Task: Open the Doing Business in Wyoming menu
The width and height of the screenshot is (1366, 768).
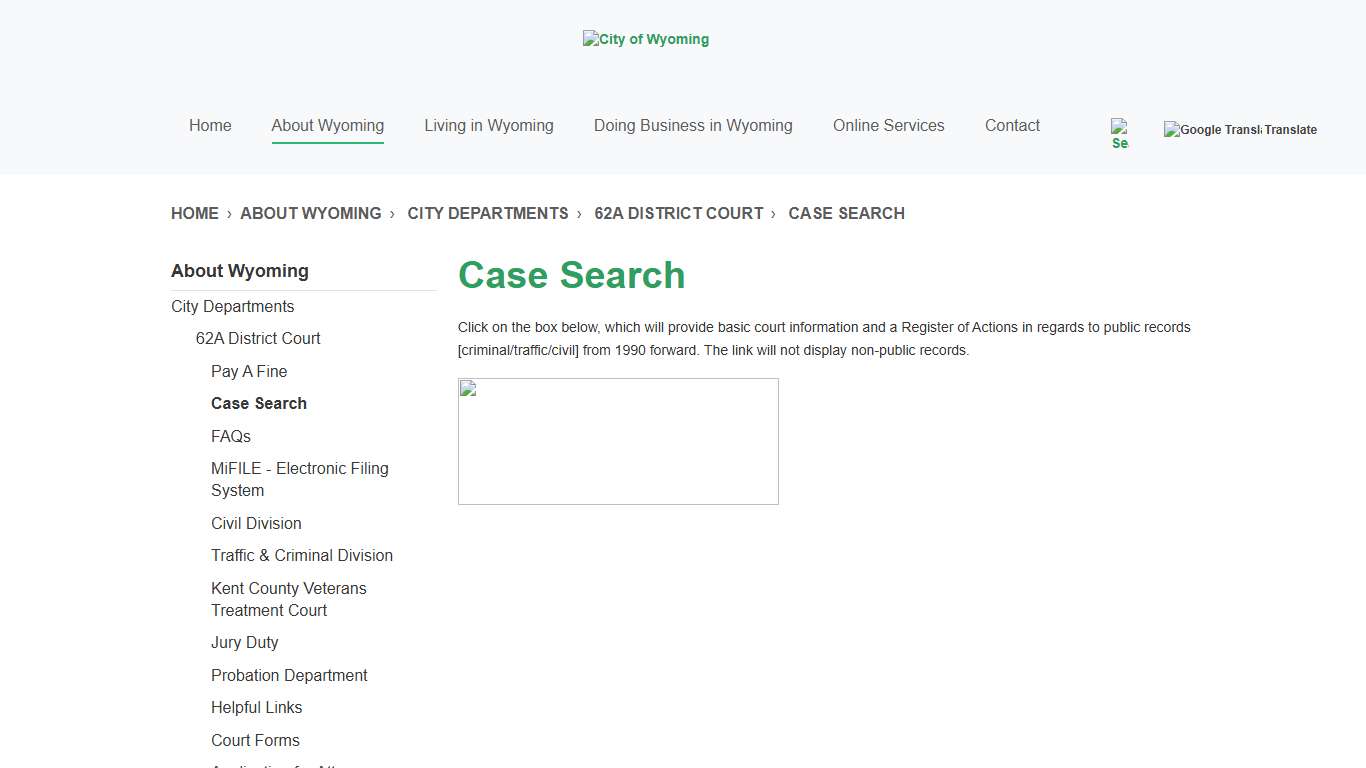Action: 692,125
